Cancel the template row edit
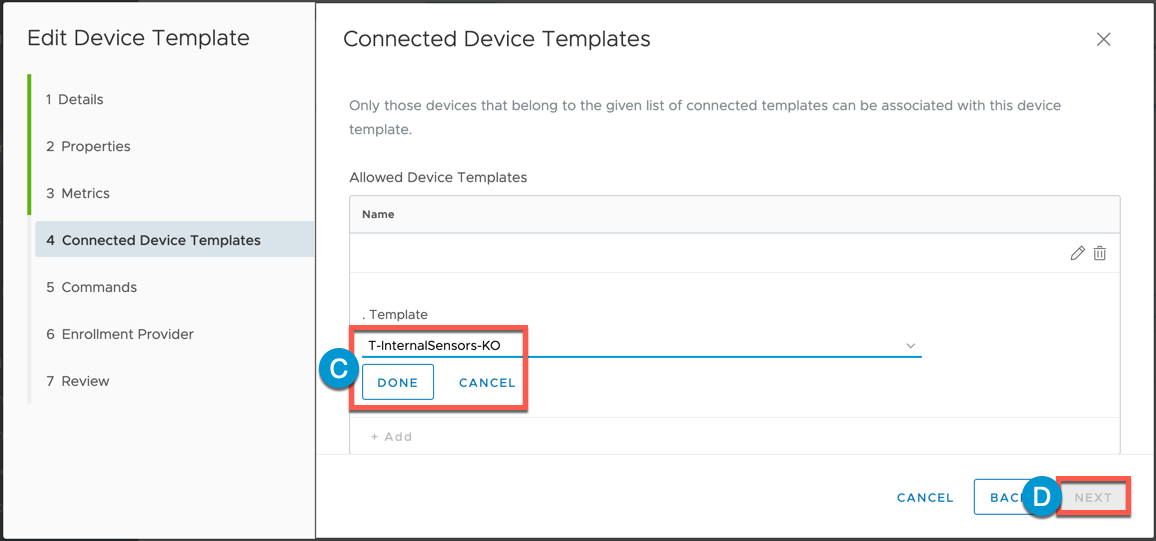The width and height of the screenshot is (1156, 541). coord(487,383)
